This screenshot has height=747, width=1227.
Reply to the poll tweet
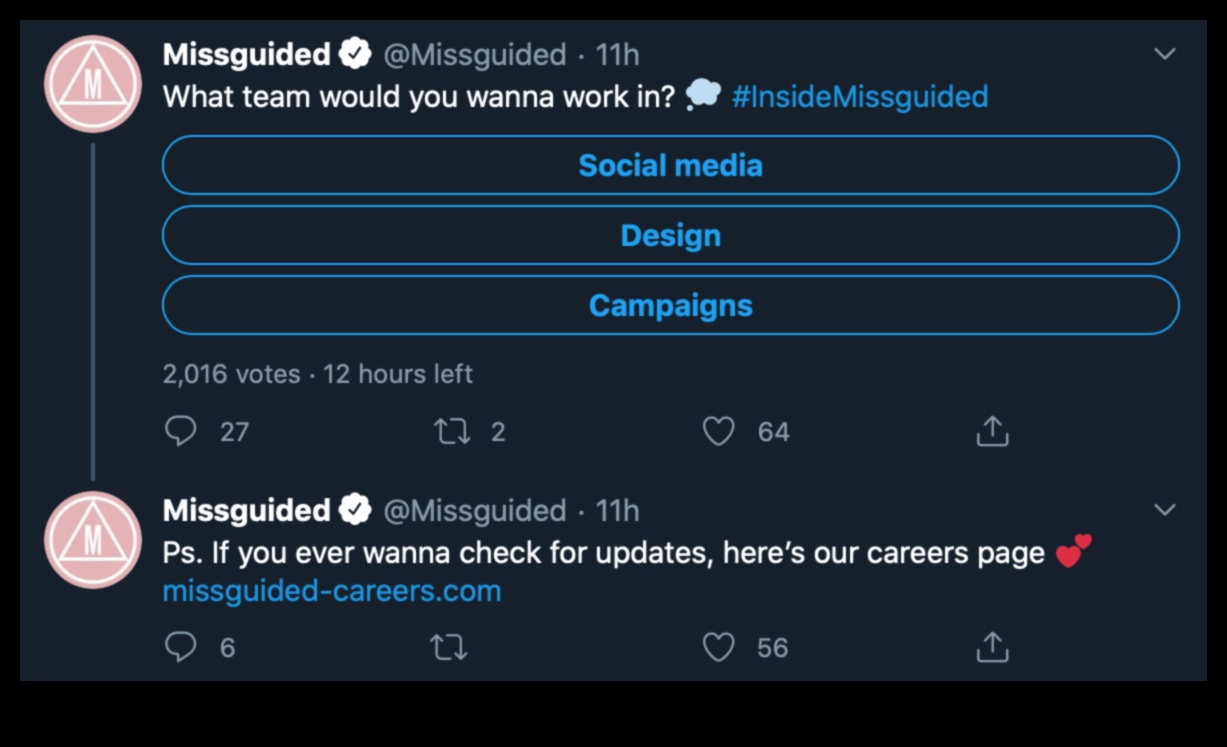pos(181,431)
